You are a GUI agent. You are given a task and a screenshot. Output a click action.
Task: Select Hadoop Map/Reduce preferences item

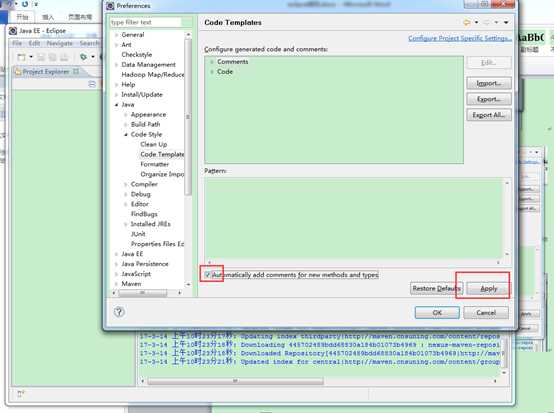click(153, 75)
